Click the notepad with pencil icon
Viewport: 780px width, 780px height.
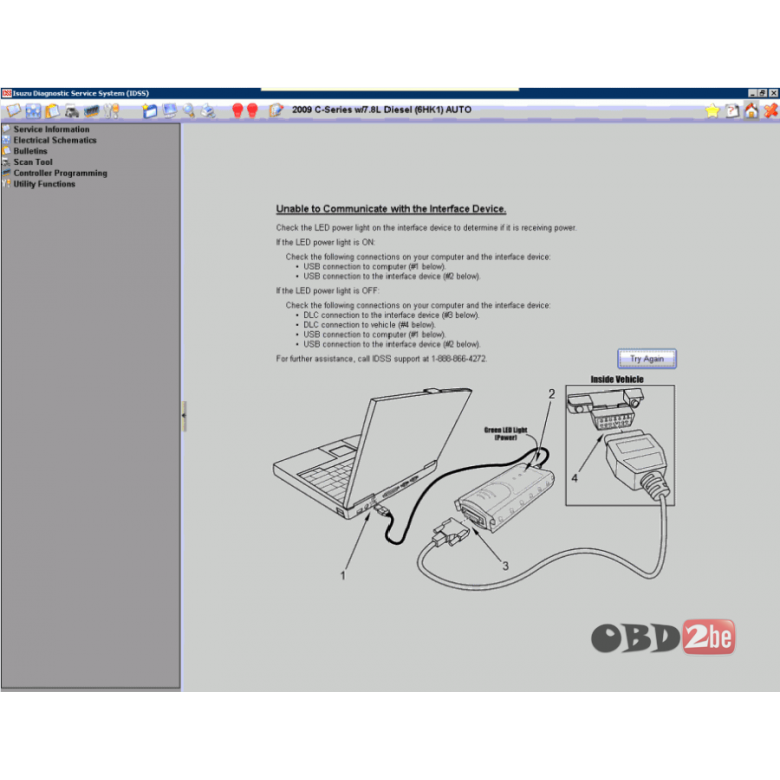point(276,110)
